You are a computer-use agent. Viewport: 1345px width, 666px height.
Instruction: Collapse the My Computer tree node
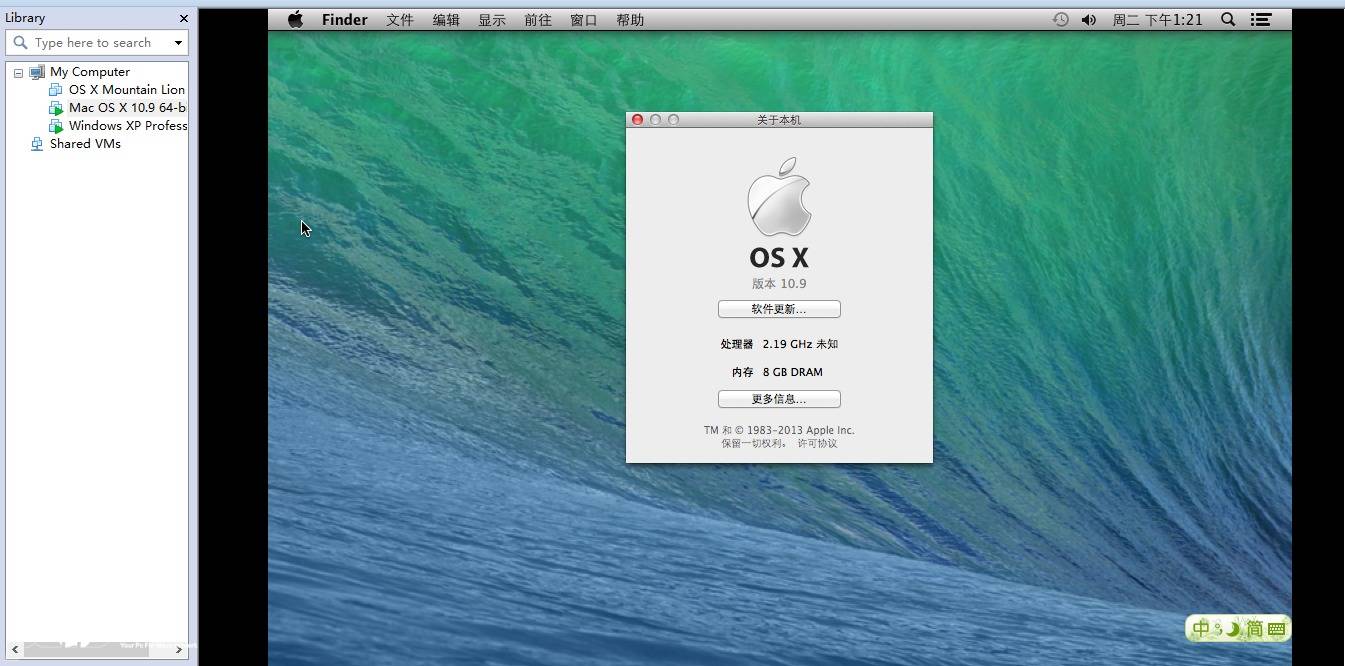(18, 73)
